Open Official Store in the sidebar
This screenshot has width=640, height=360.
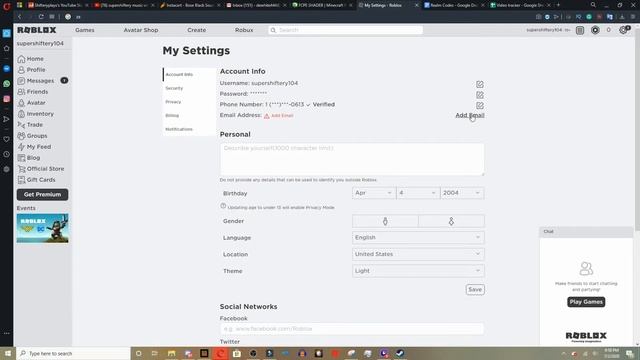(41, 169)
